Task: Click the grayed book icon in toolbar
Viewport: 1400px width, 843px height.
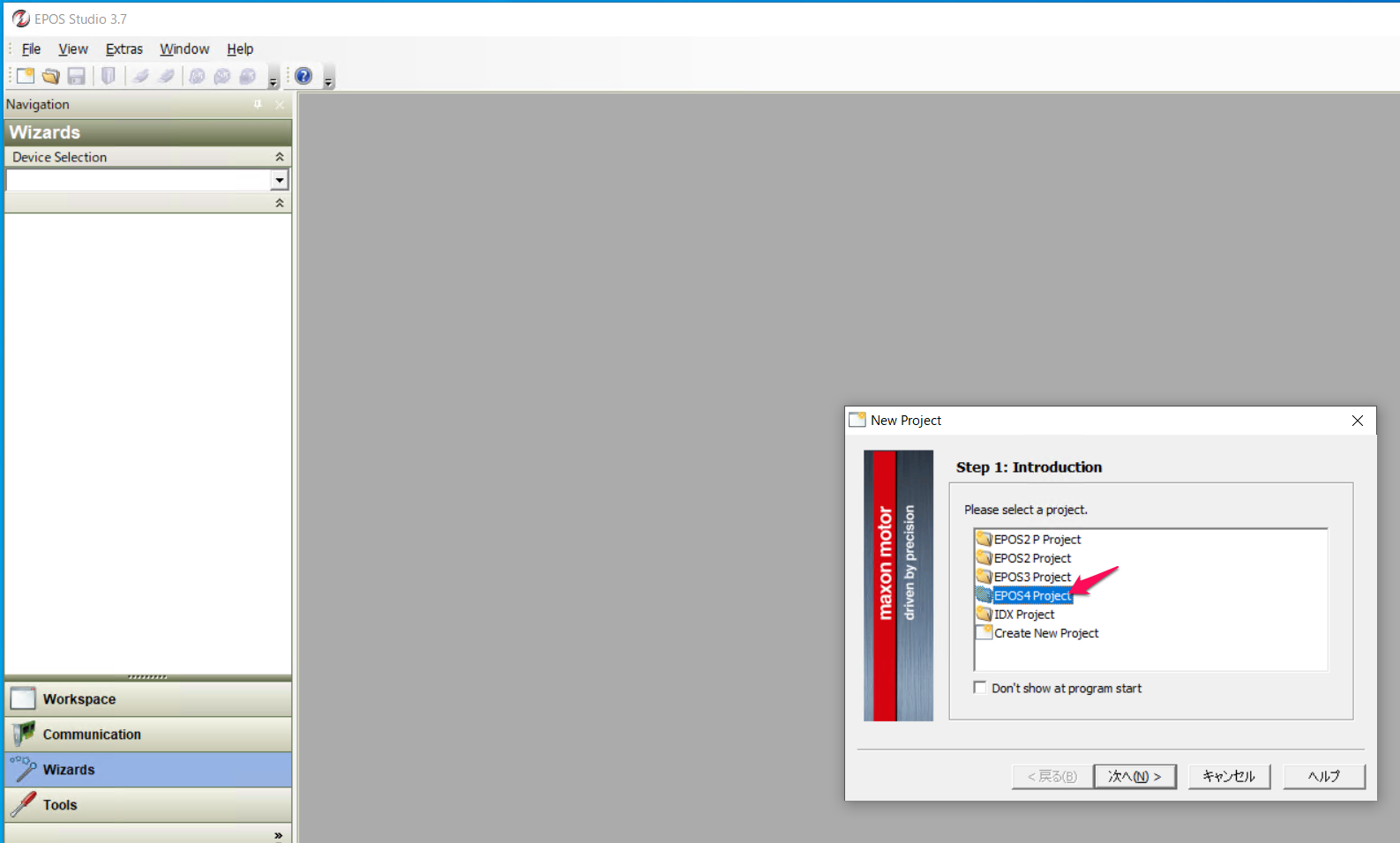Action: [109, 76]
